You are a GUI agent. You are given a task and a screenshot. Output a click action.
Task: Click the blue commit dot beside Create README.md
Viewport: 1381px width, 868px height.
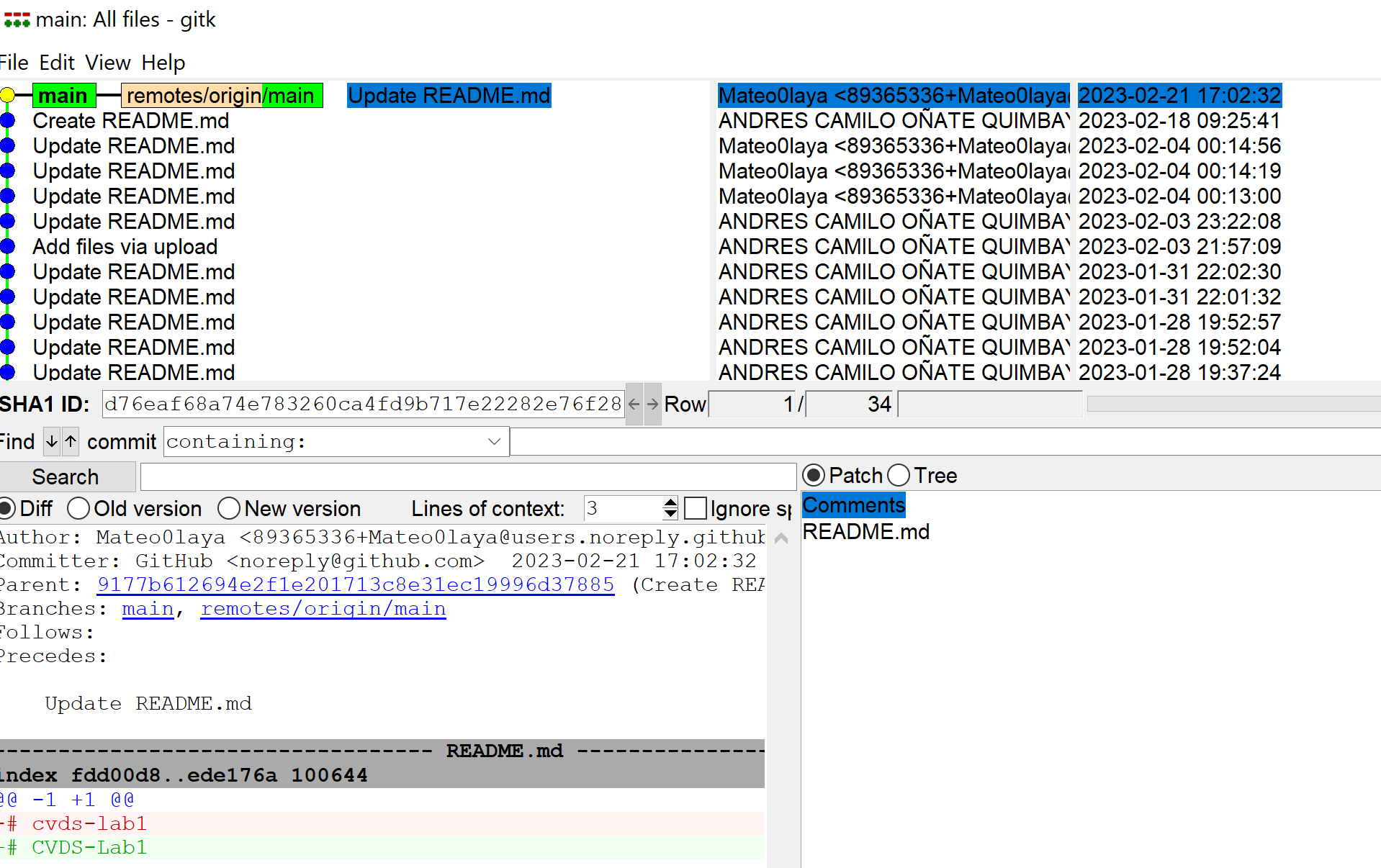click(8, 120)
